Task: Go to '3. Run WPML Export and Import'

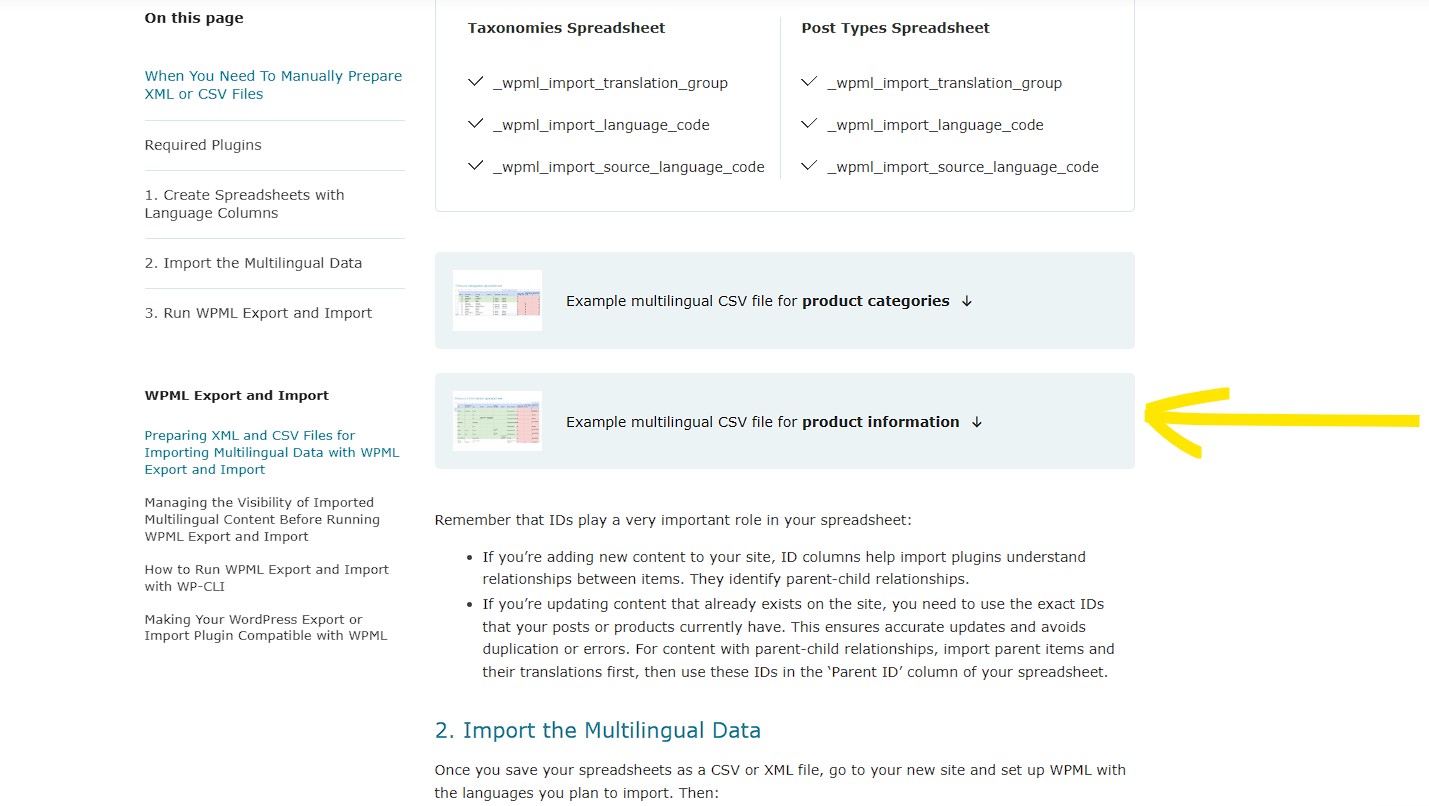Action: pos(258,313)
